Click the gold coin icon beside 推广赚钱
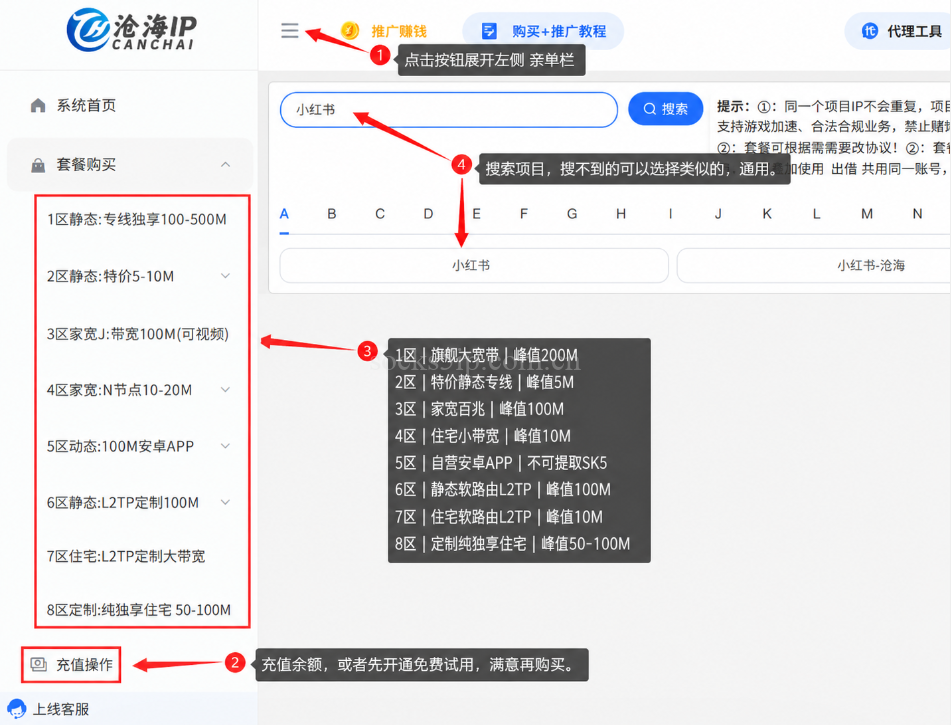951x725 pixels. pos(350,30)
